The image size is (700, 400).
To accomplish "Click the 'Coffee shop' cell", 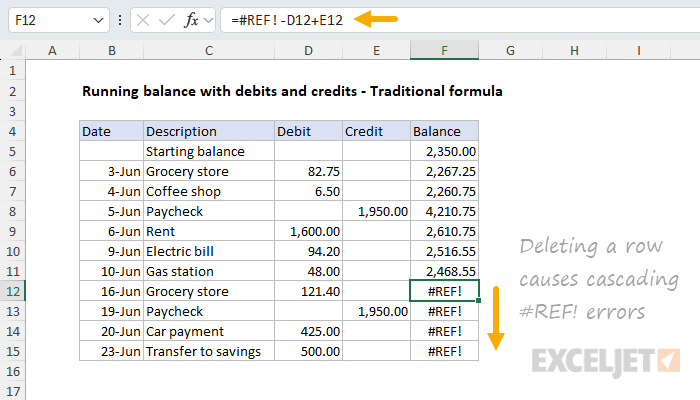I will 209,192.
